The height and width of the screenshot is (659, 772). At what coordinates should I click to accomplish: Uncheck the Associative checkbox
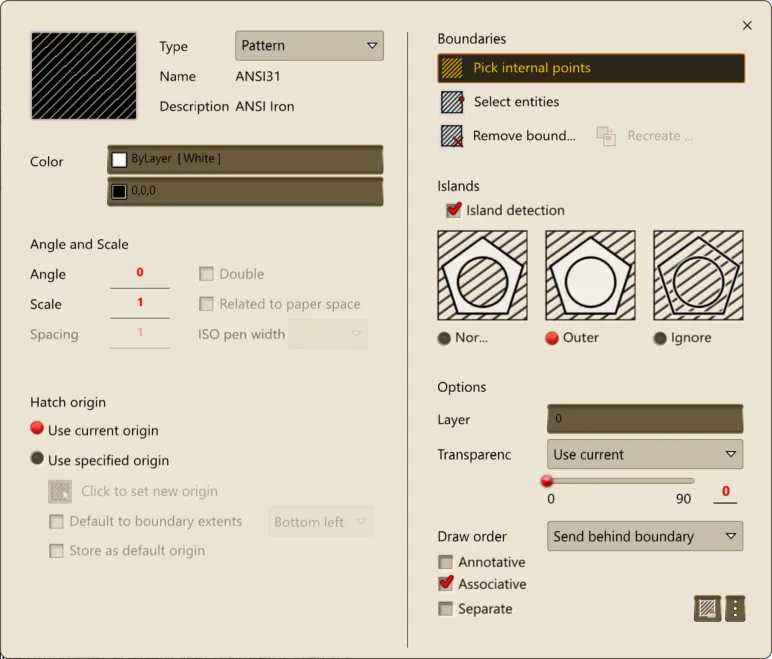[446, 584]
